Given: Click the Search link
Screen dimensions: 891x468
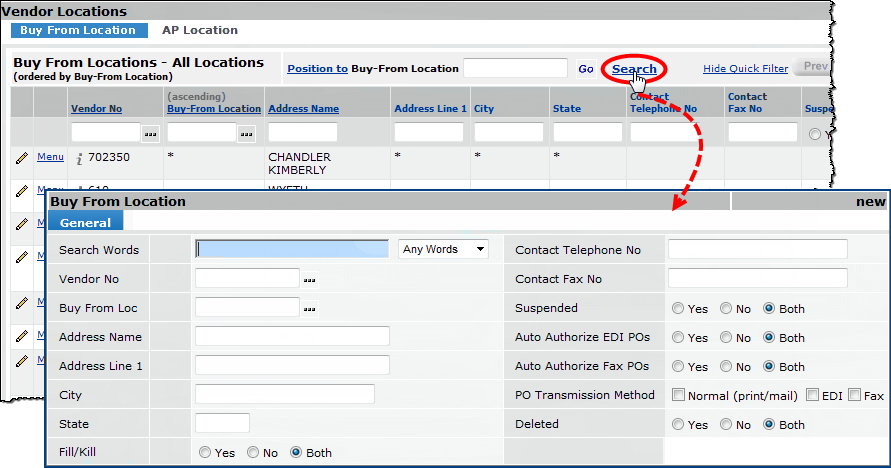Looking at the screenshot, I should [634, 69].
